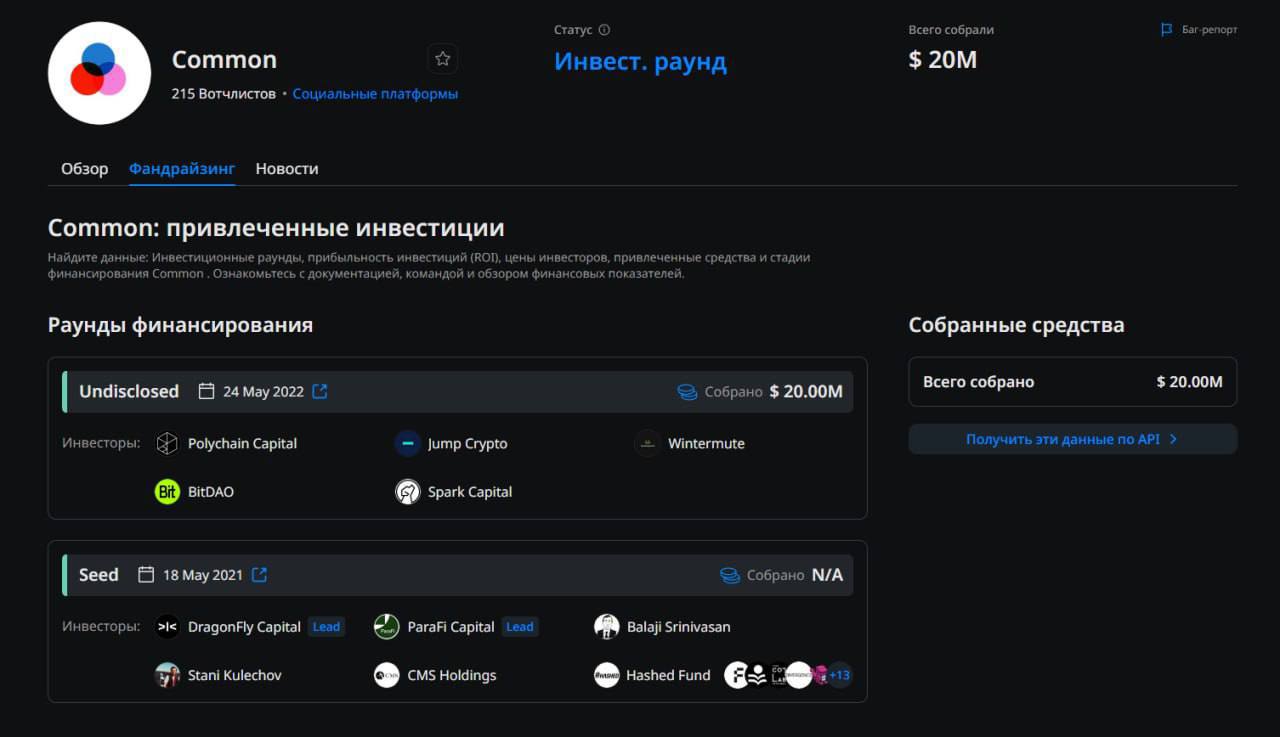Open Hashed Fund investor name
The image size is (1280, 737).
click(x=668, y=675)
